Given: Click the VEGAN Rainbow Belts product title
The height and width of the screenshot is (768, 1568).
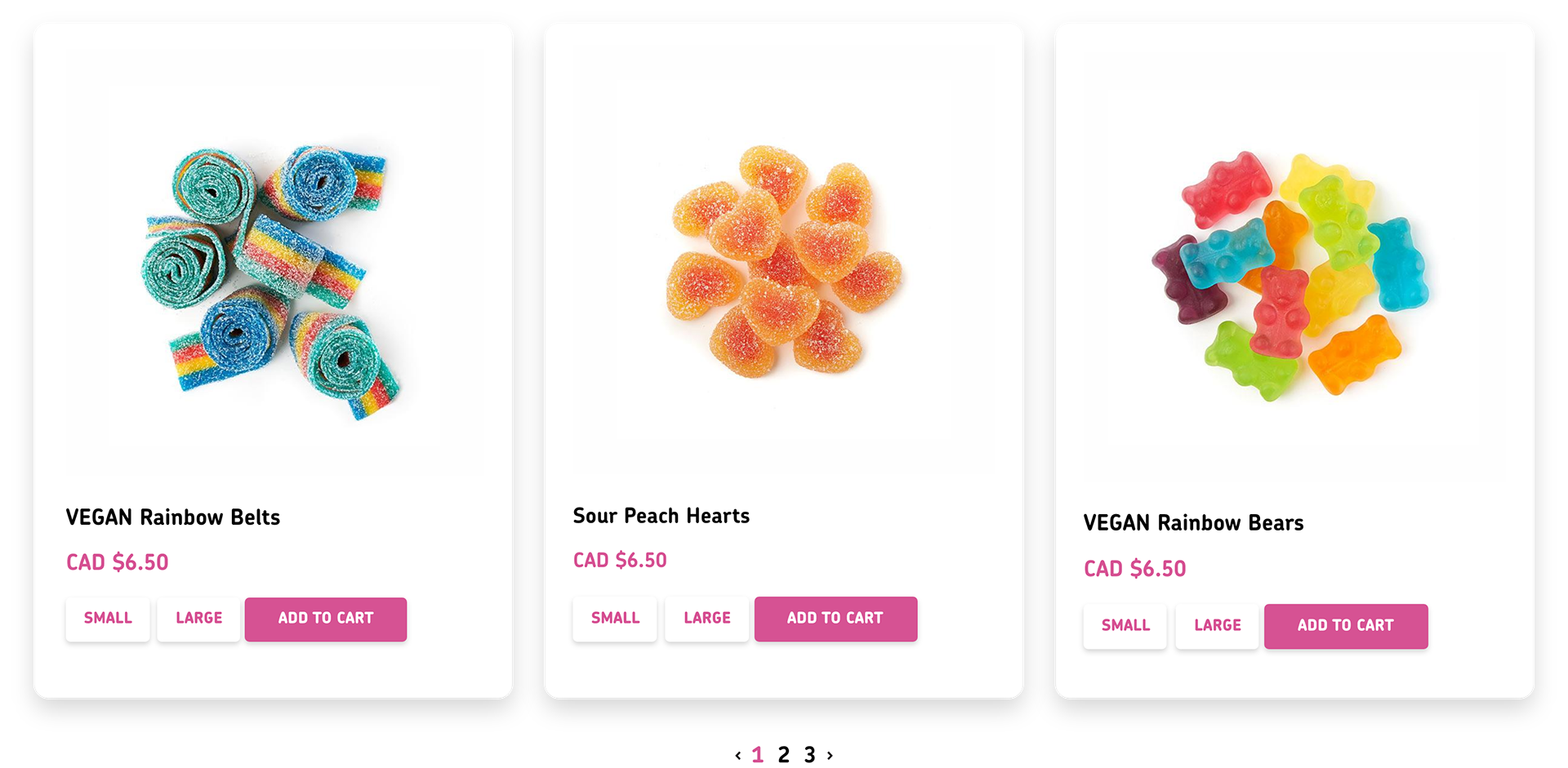Looking at the screenshot, I should point(173,517).
